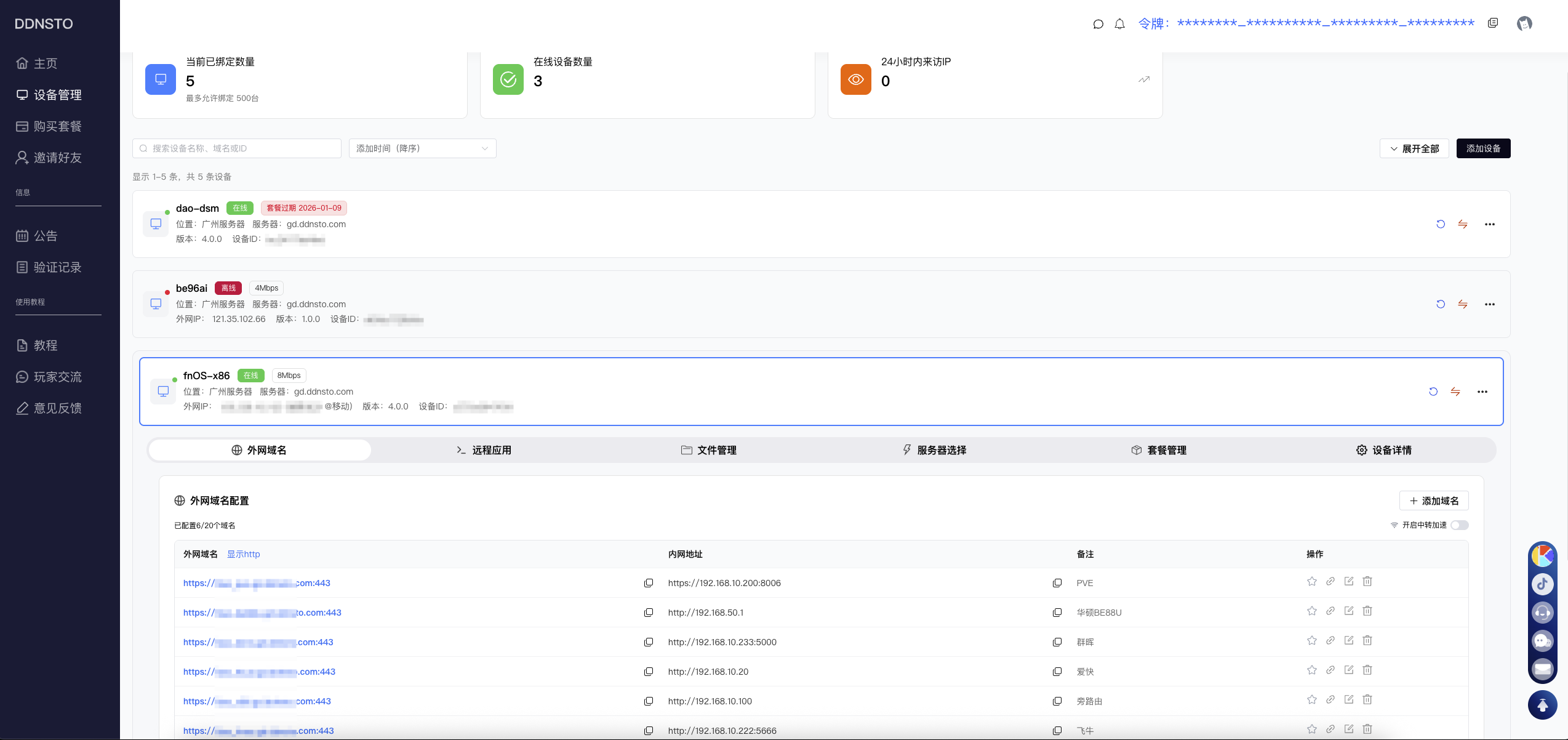Copy the token using the copy icon
Screen dimensions: 1568x740
(1493, 23)
